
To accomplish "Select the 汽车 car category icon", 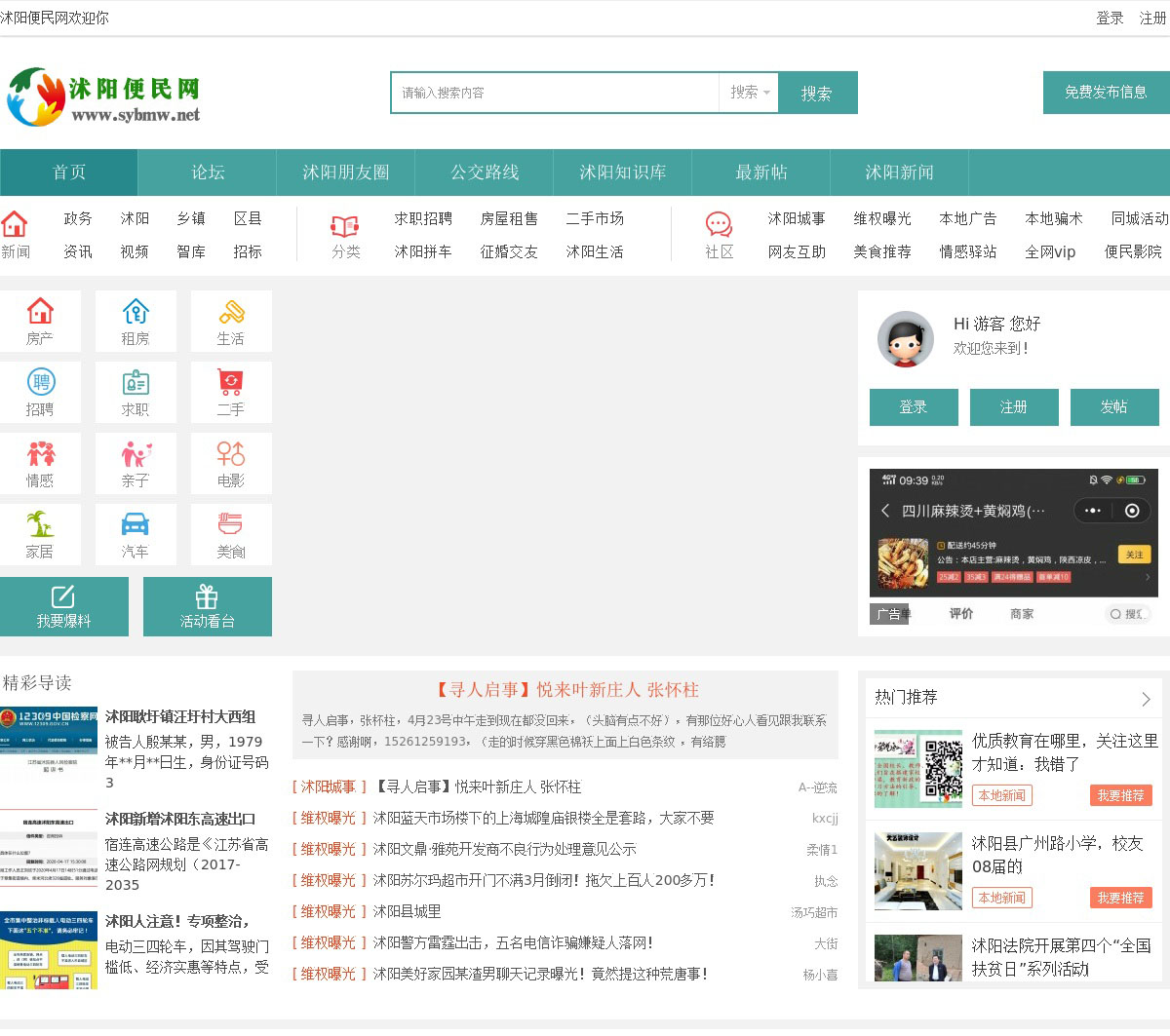I will click(136, 525).
